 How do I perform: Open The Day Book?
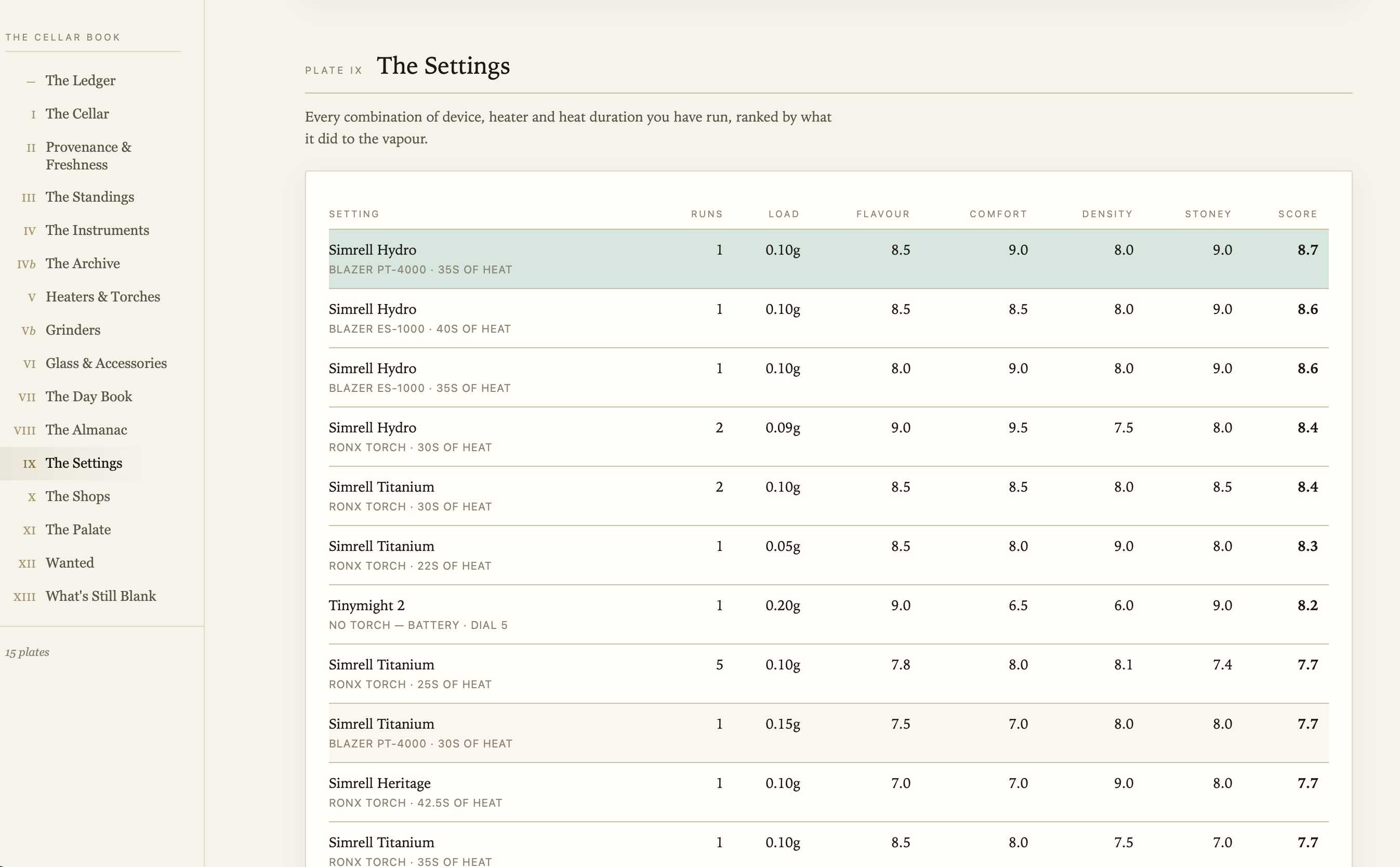pyautogui.click(x=88, y=396)
